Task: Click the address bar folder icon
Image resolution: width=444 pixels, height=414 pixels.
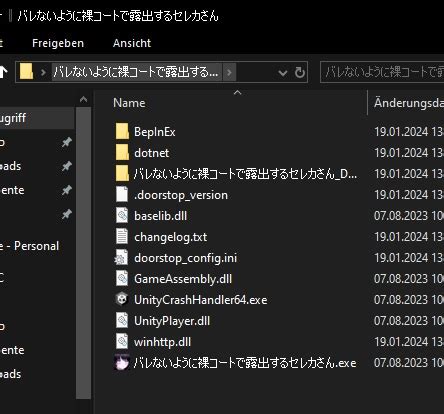Action: [27, 72]
